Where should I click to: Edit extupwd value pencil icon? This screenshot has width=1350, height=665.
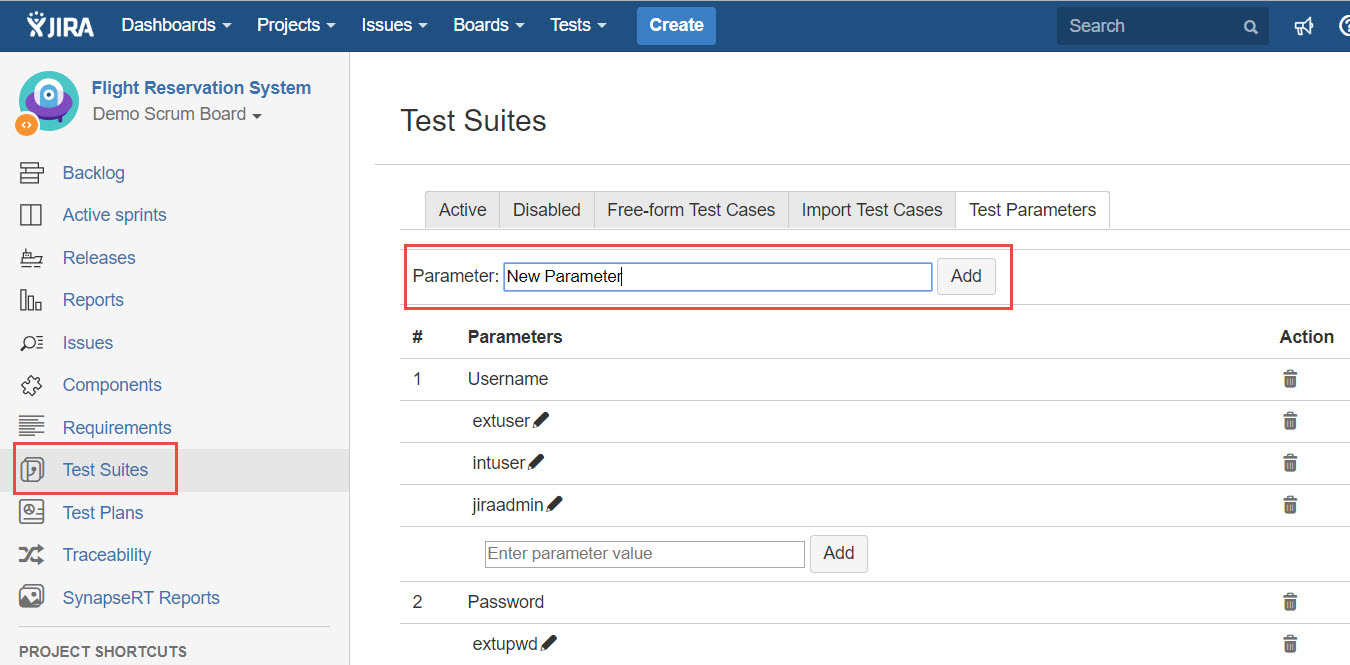point(549,644)
